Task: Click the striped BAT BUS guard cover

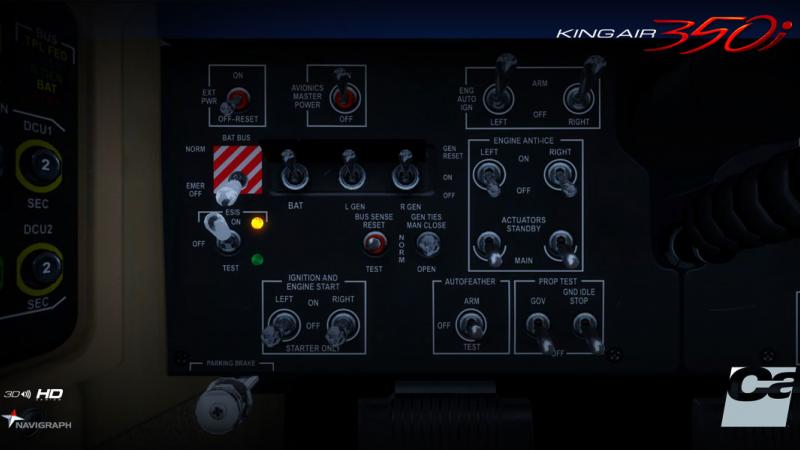Action: pyautogui.click(x=238, y=169)
